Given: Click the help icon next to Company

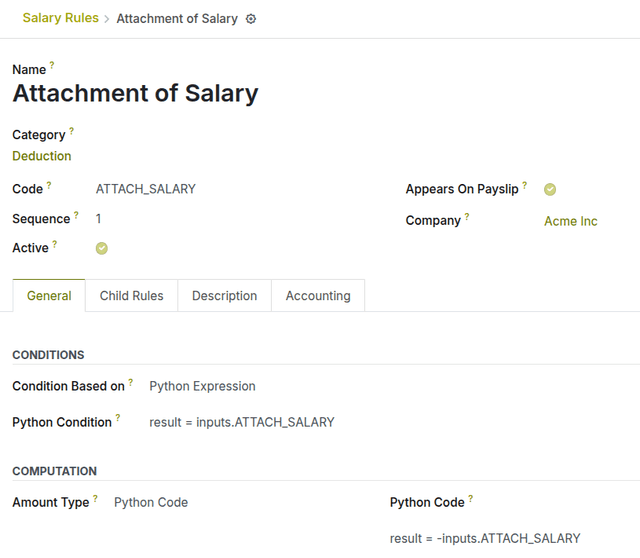Looking at the screenshot, I should tap(466, 217).
